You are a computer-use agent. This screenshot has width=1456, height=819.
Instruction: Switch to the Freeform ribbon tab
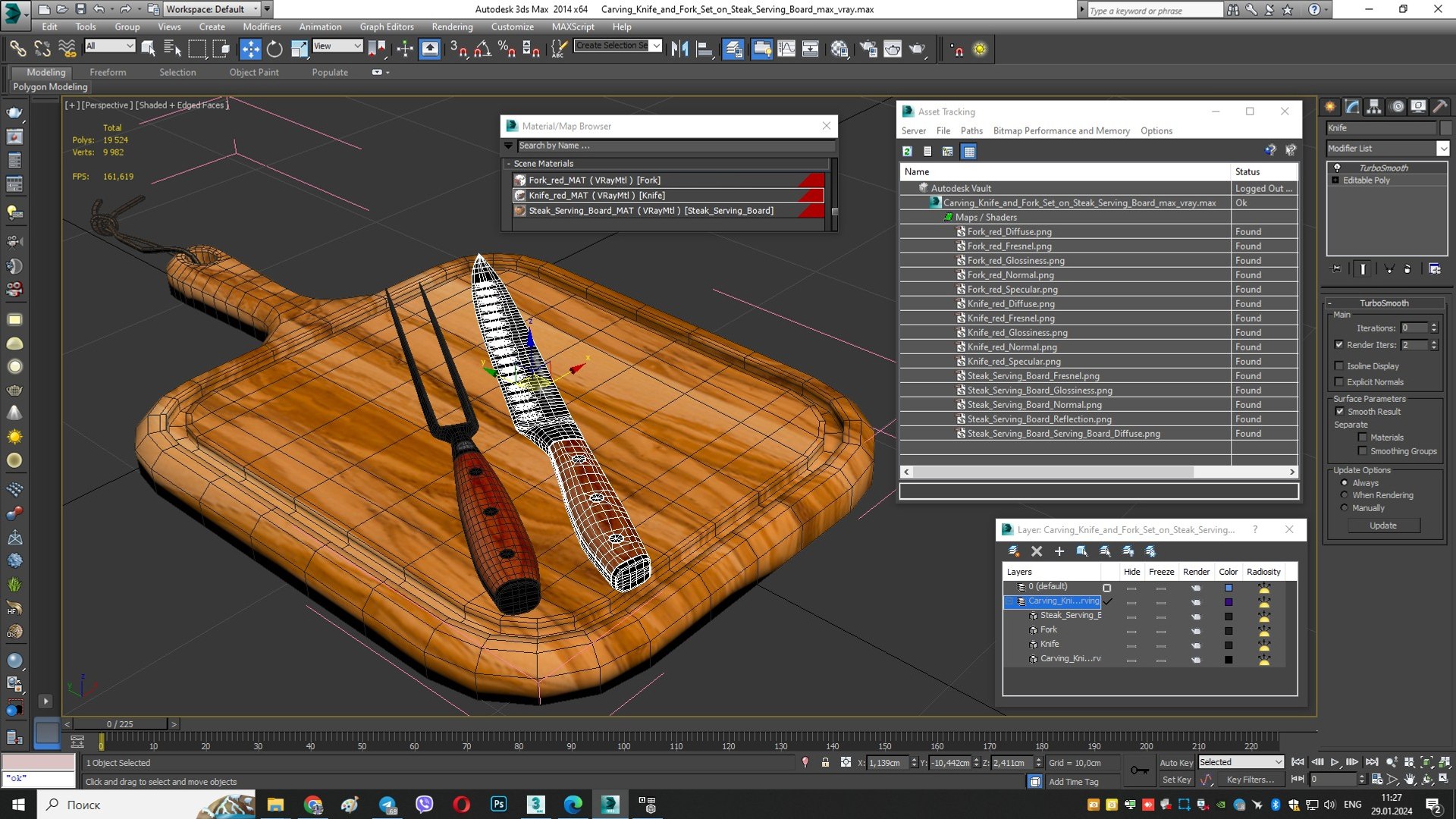108,72
